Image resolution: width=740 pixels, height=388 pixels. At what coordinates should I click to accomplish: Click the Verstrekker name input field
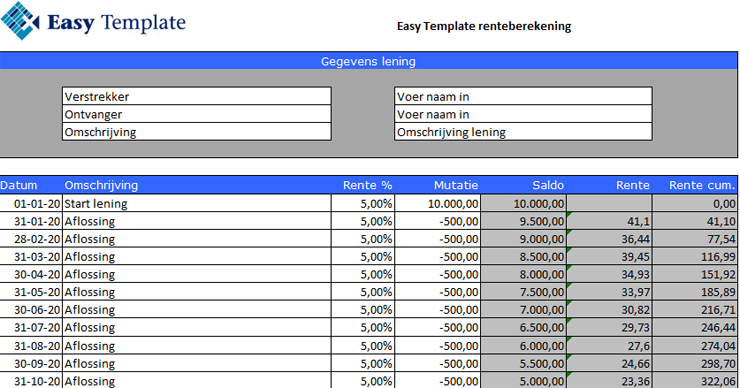click(523, 96)
